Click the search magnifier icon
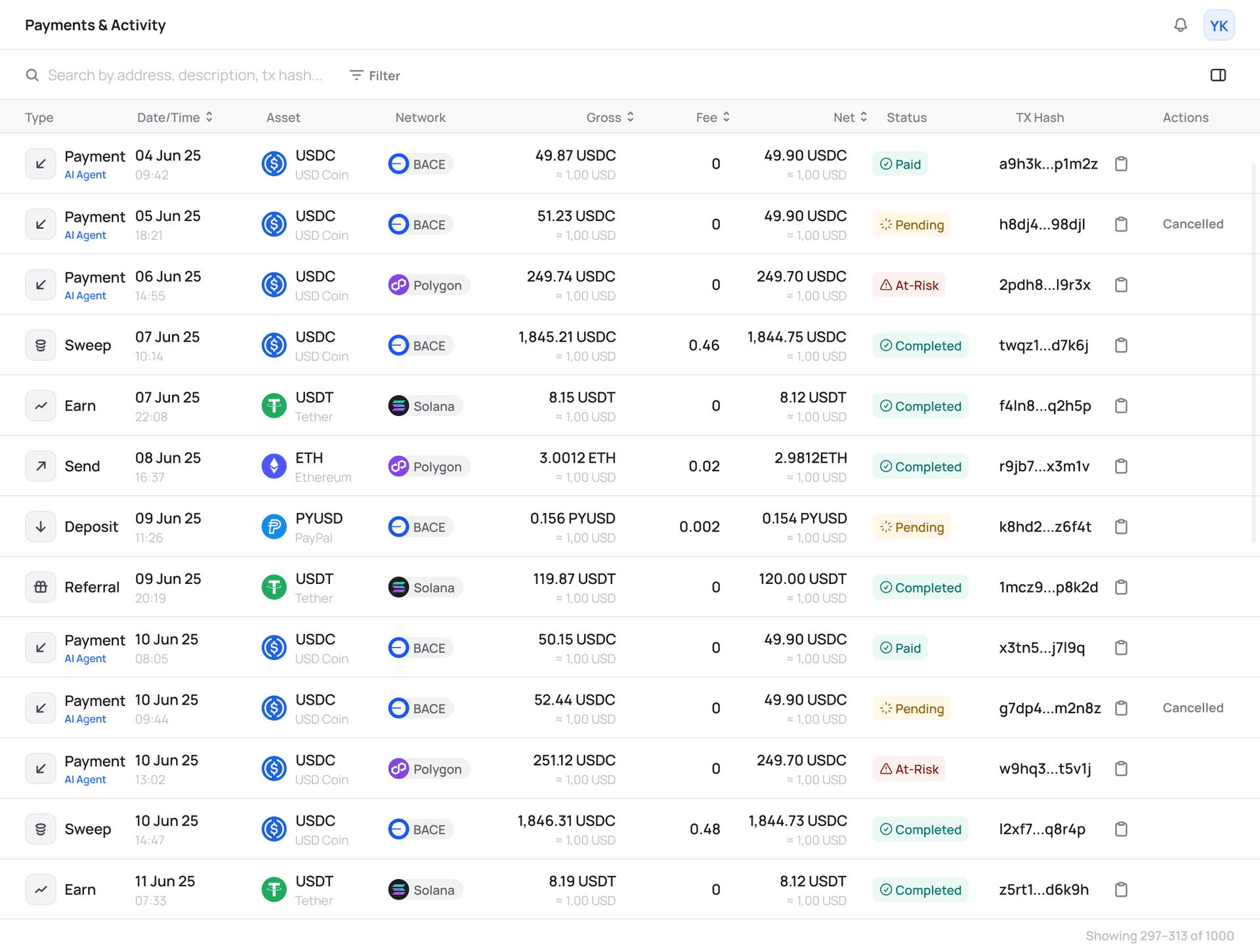Screen dimensions: 1260x952 pyautogui.click(x=32, y=75)
